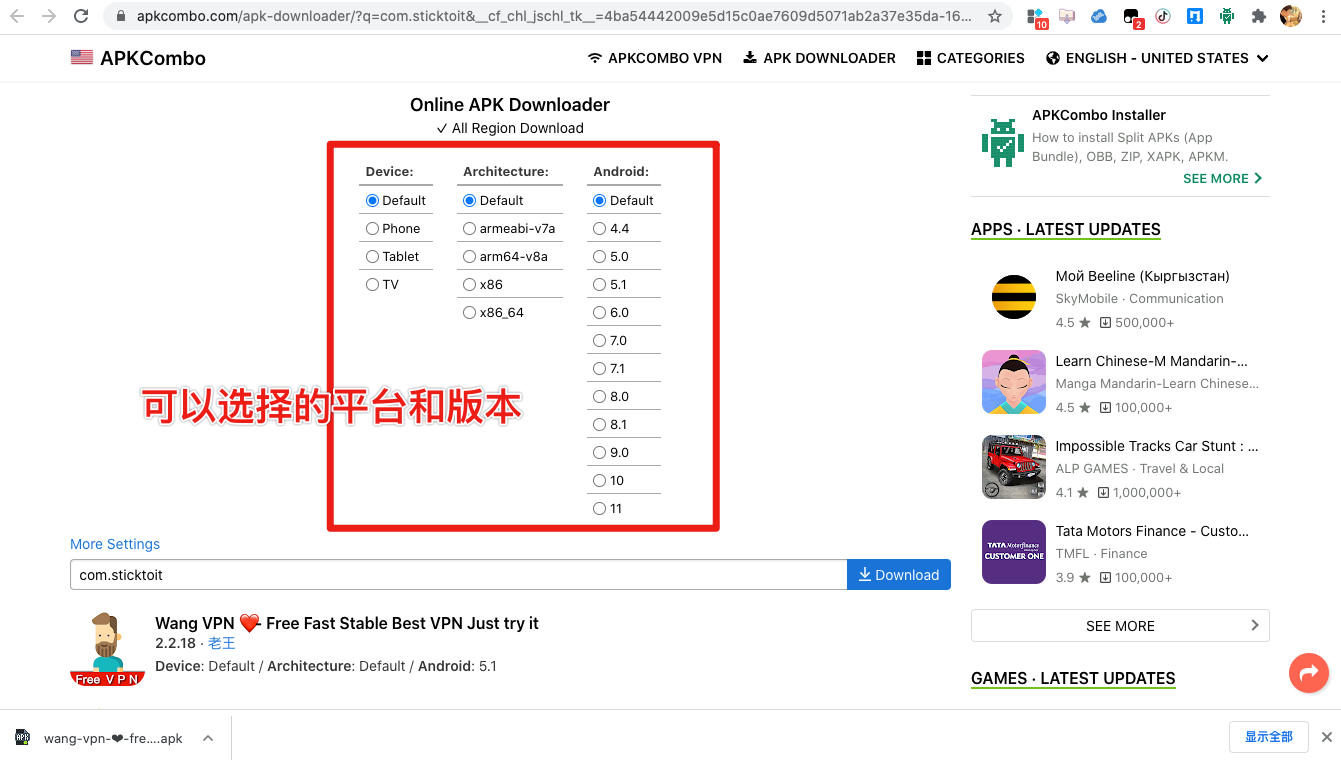
Task: Select Default Android version option
Action: (600, 201)
